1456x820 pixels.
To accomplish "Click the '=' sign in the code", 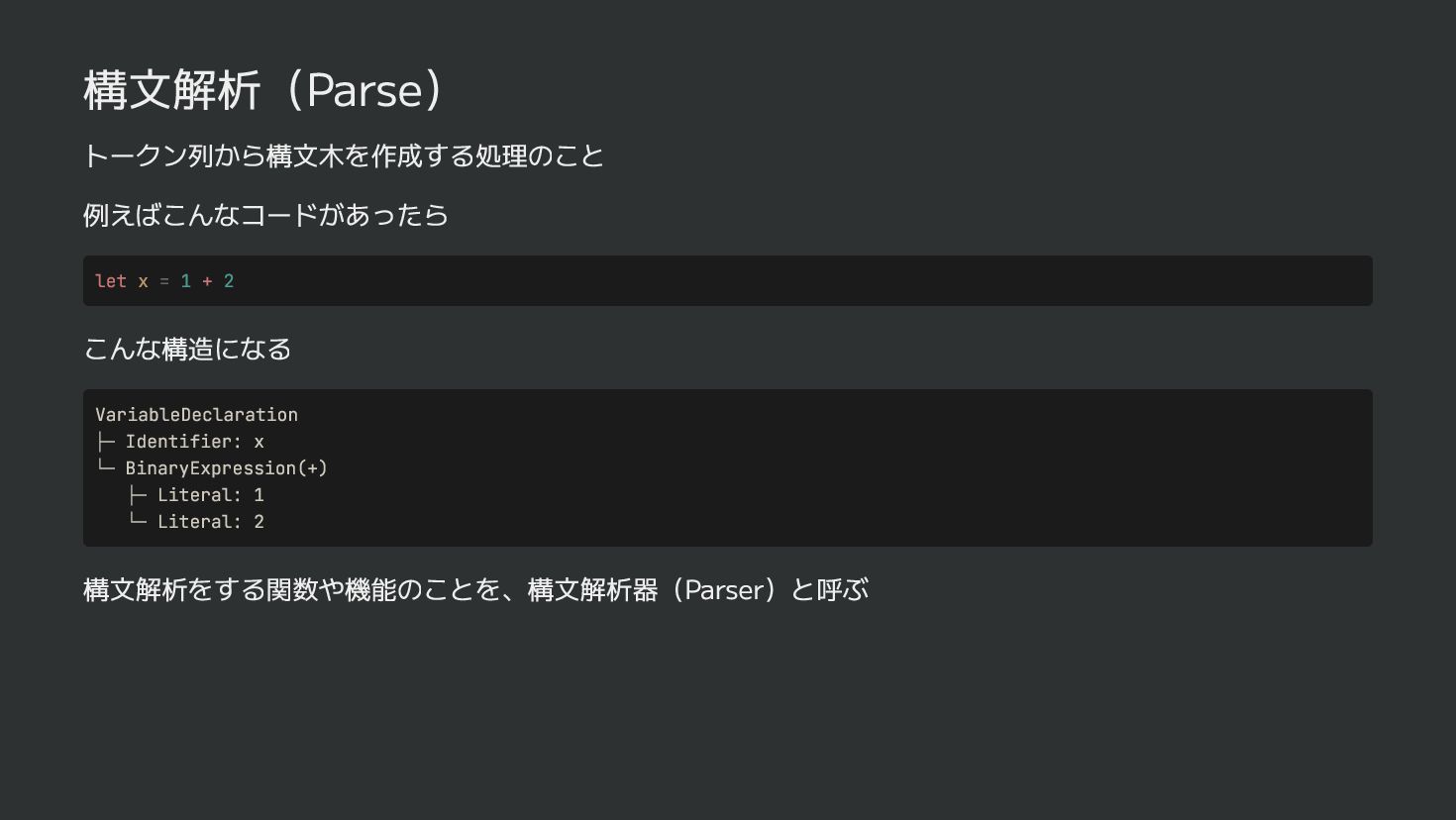I will [164, 281].
